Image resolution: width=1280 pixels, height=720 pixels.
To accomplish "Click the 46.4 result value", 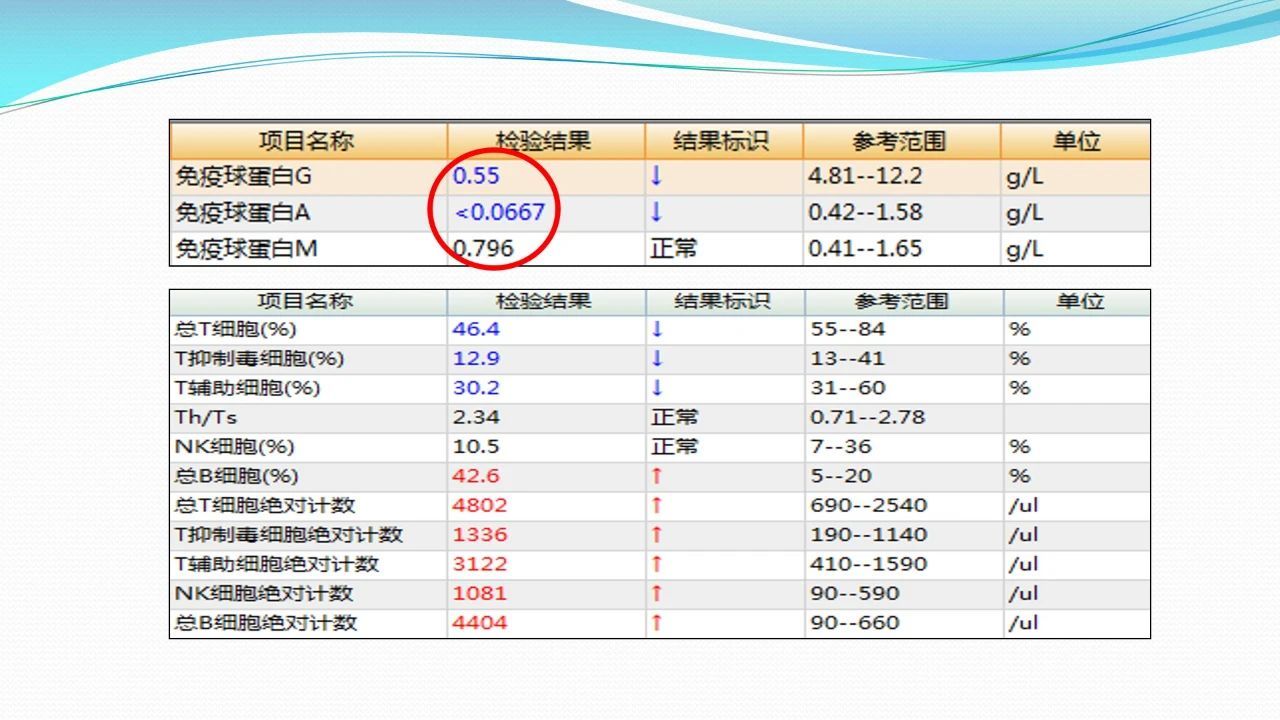I will [x=476, y=329].
